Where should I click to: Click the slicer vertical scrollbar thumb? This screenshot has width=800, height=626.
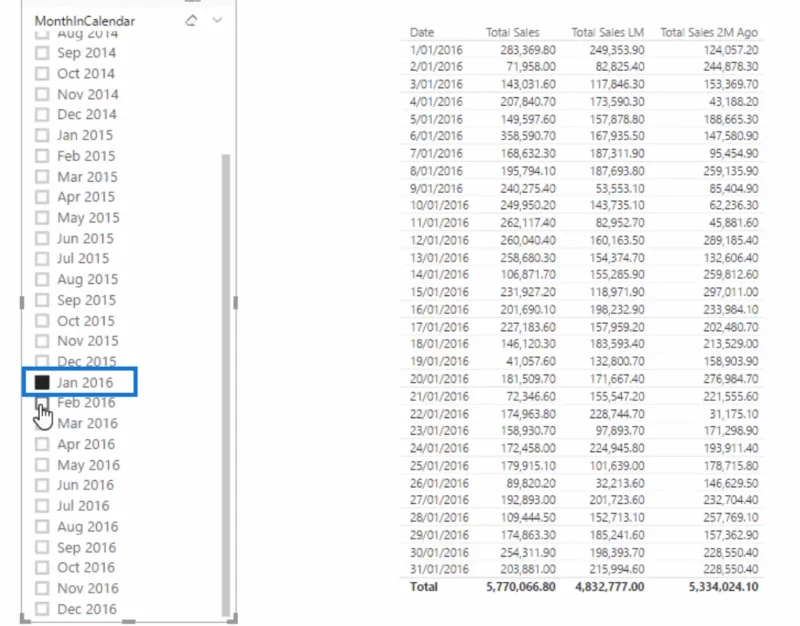coord(226,385)
